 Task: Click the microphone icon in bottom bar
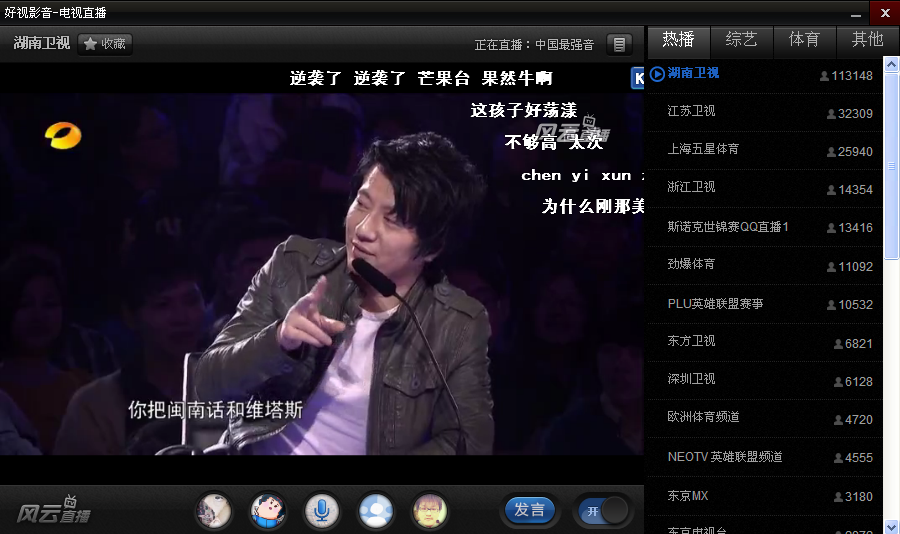[321, 511]
